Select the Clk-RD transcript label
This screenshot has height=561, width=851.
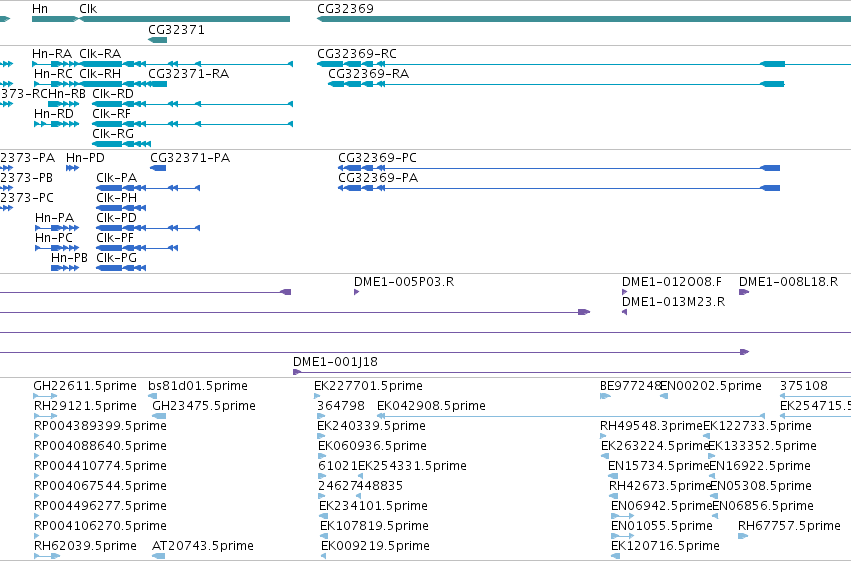point(113,94)
